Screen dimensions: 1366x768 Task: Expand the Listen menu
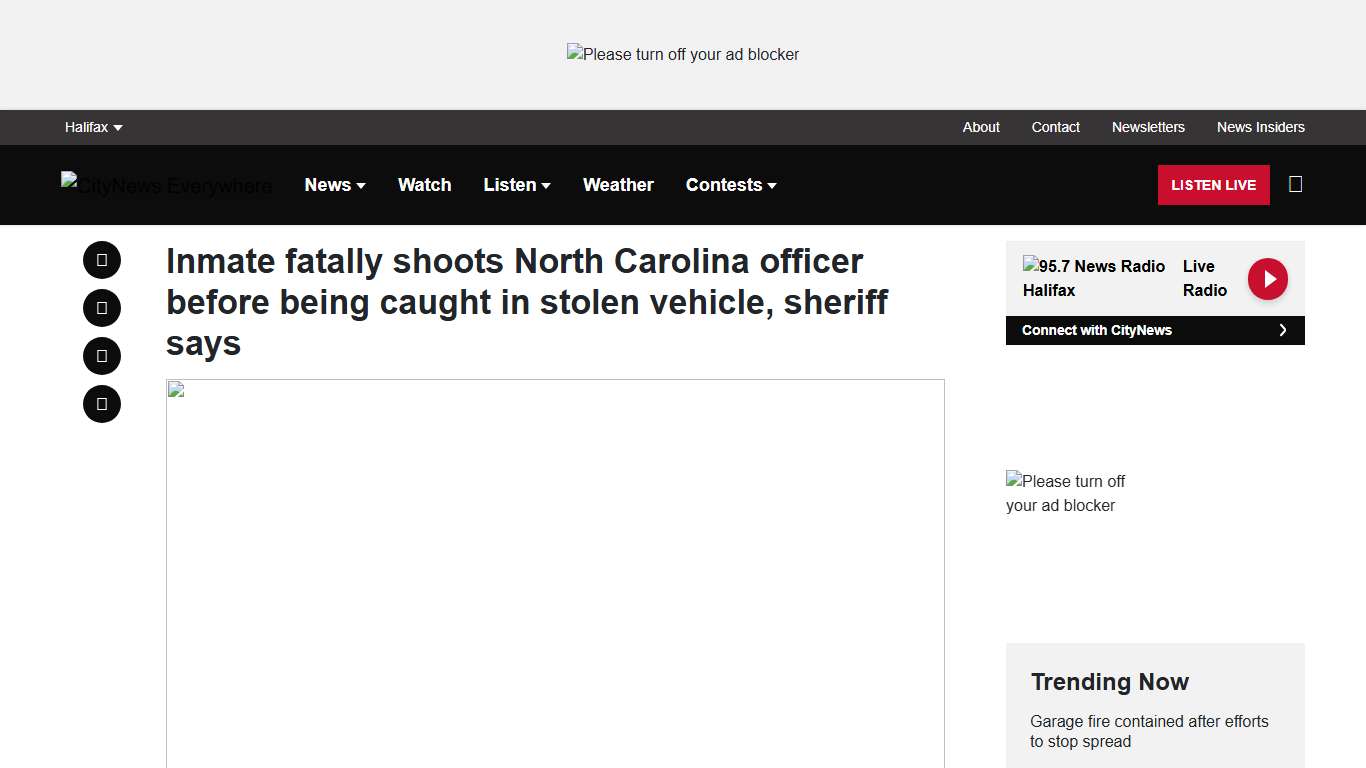[516, 185]
